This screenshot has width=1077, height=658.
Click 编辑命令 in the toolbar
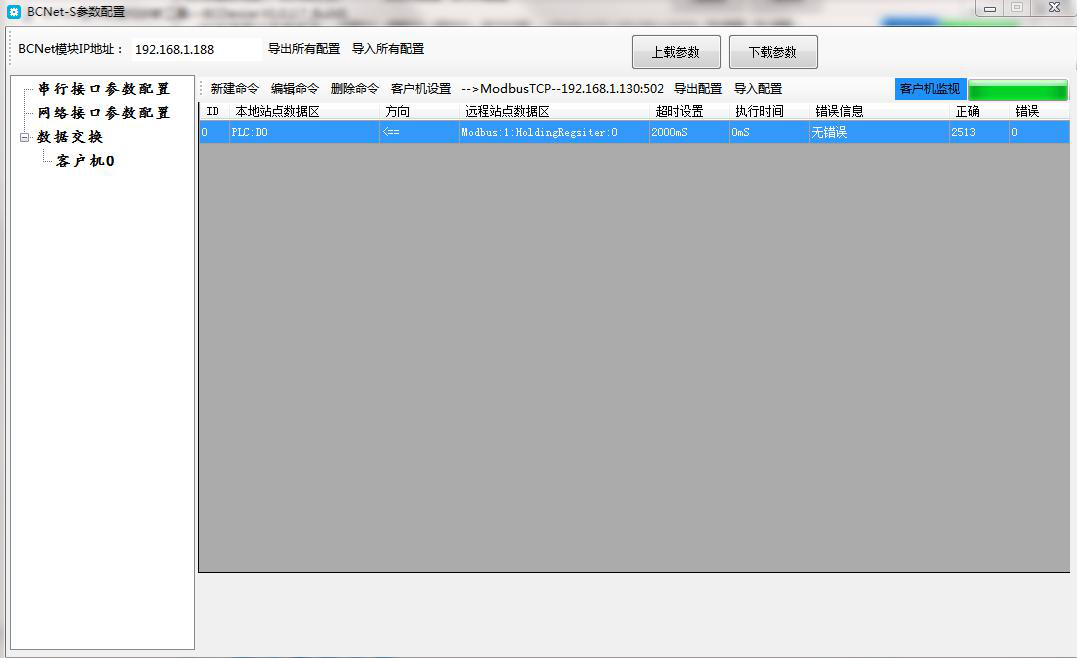click(x=295, y=89)
